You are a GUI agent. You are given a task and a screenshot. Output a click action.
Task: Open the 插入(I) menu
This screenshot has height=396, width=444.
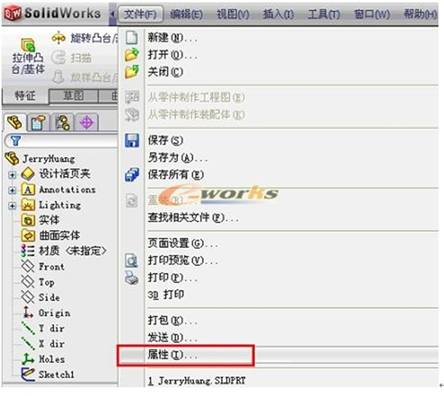point(279,14)
